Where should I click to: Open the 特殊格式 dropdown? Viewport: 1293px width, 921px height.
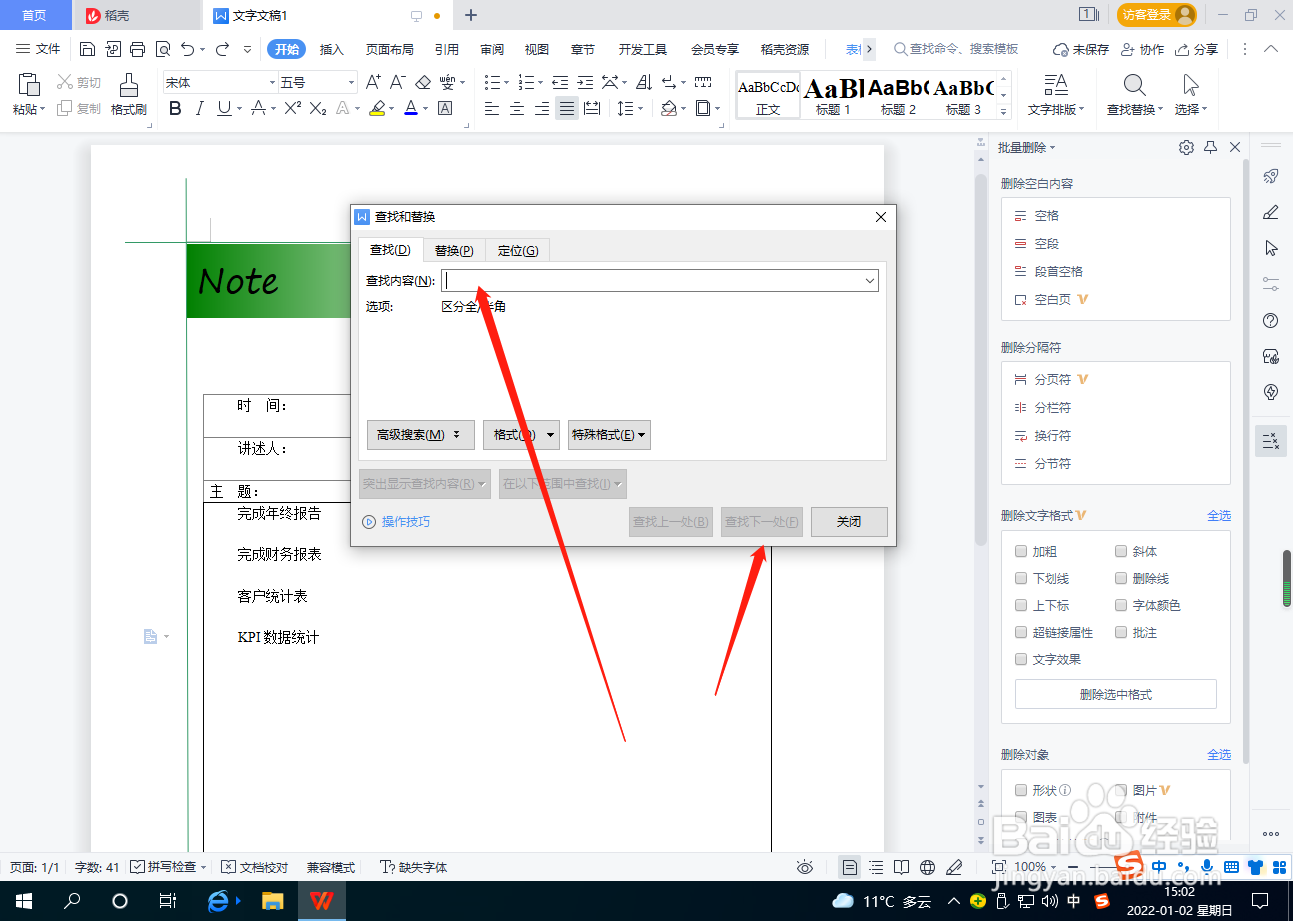(x=609, y=434)
